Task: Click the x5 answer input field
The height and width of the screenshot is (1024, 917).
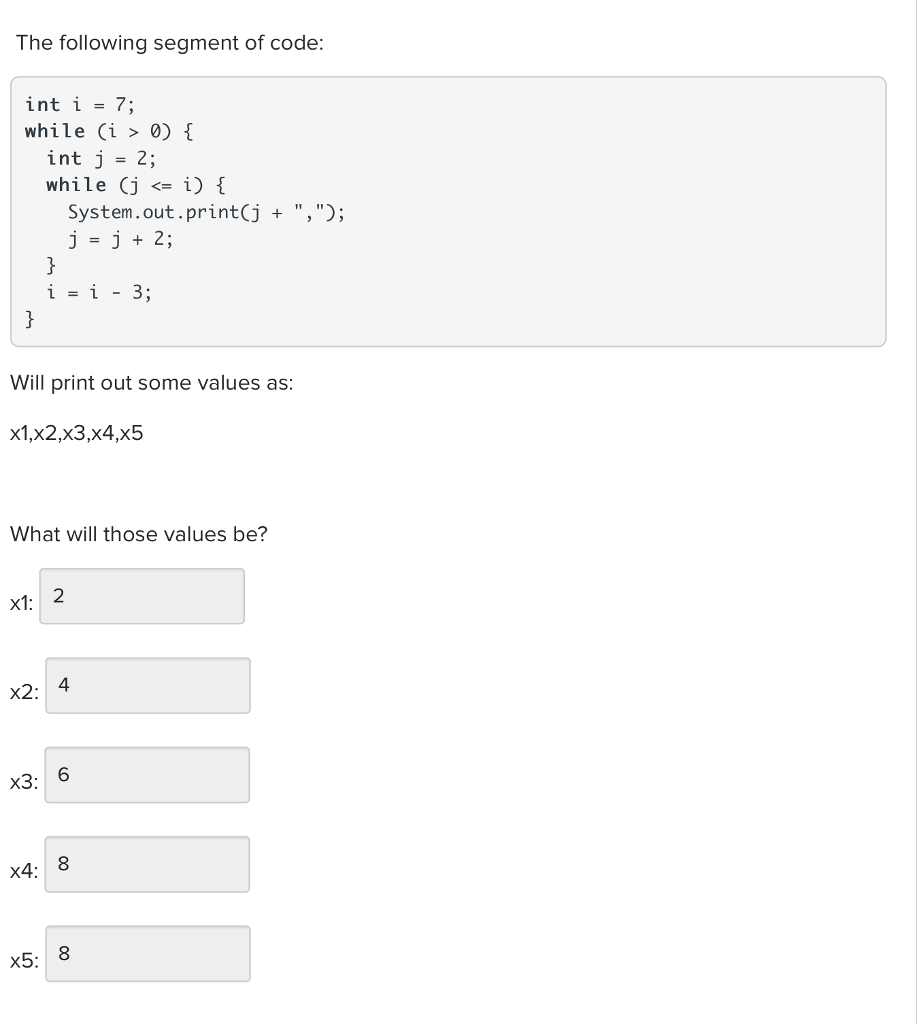Action: (x=148, y=953)
